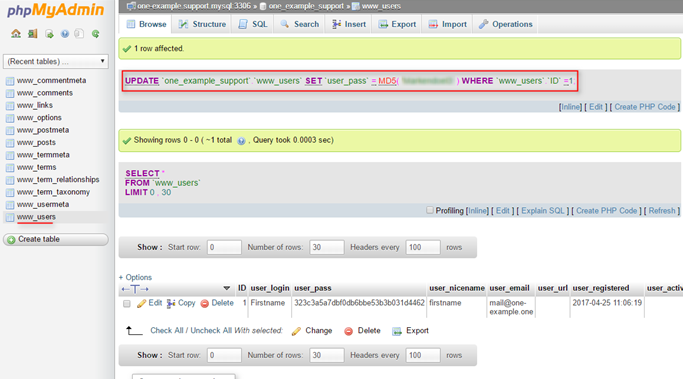Click the upper Number of rows field
Viewport: 683px width, 379px height.
pos(327,247)
